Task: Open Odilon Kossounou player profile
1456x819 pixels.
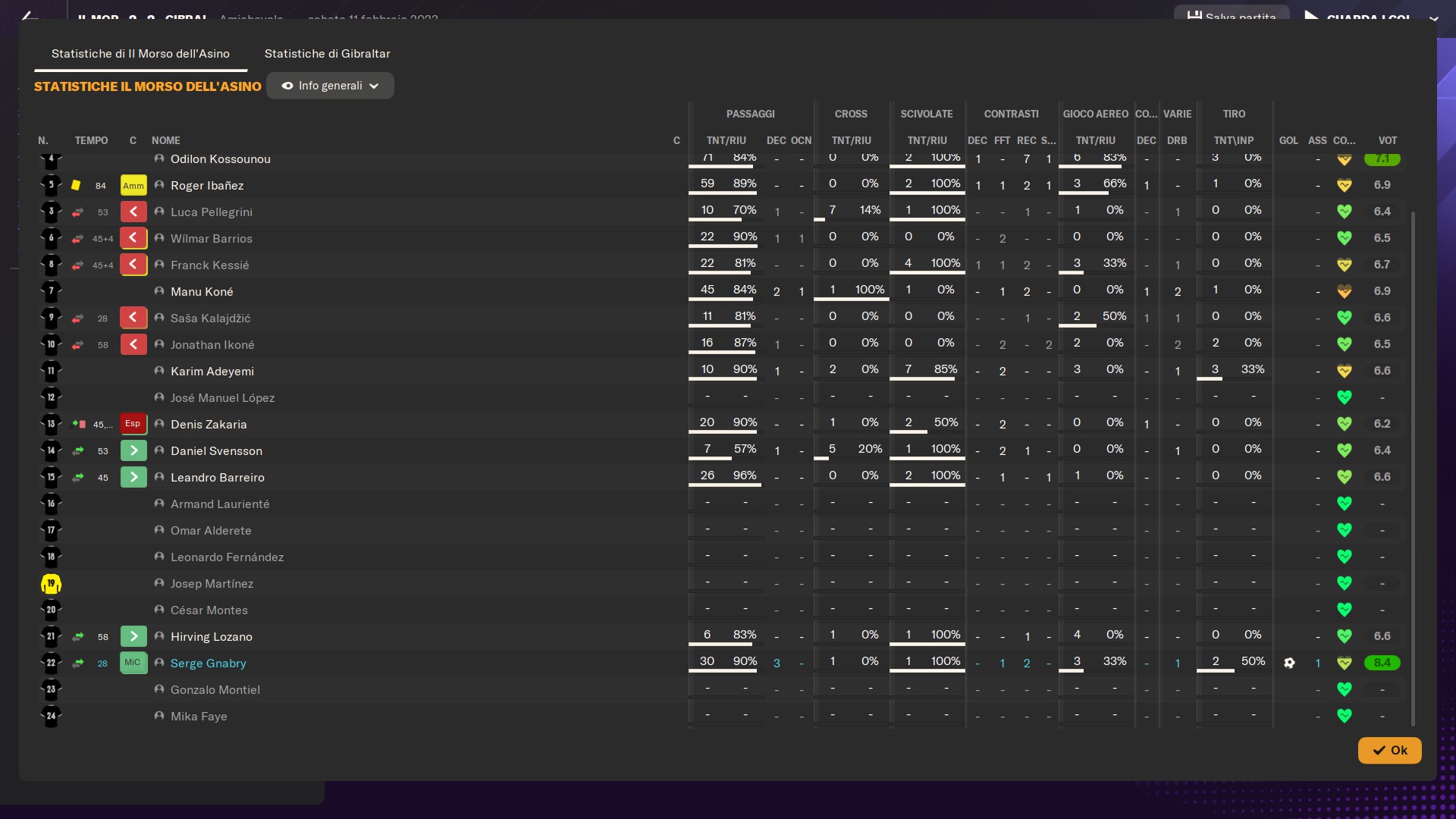Action: click(x=220, y=158)
